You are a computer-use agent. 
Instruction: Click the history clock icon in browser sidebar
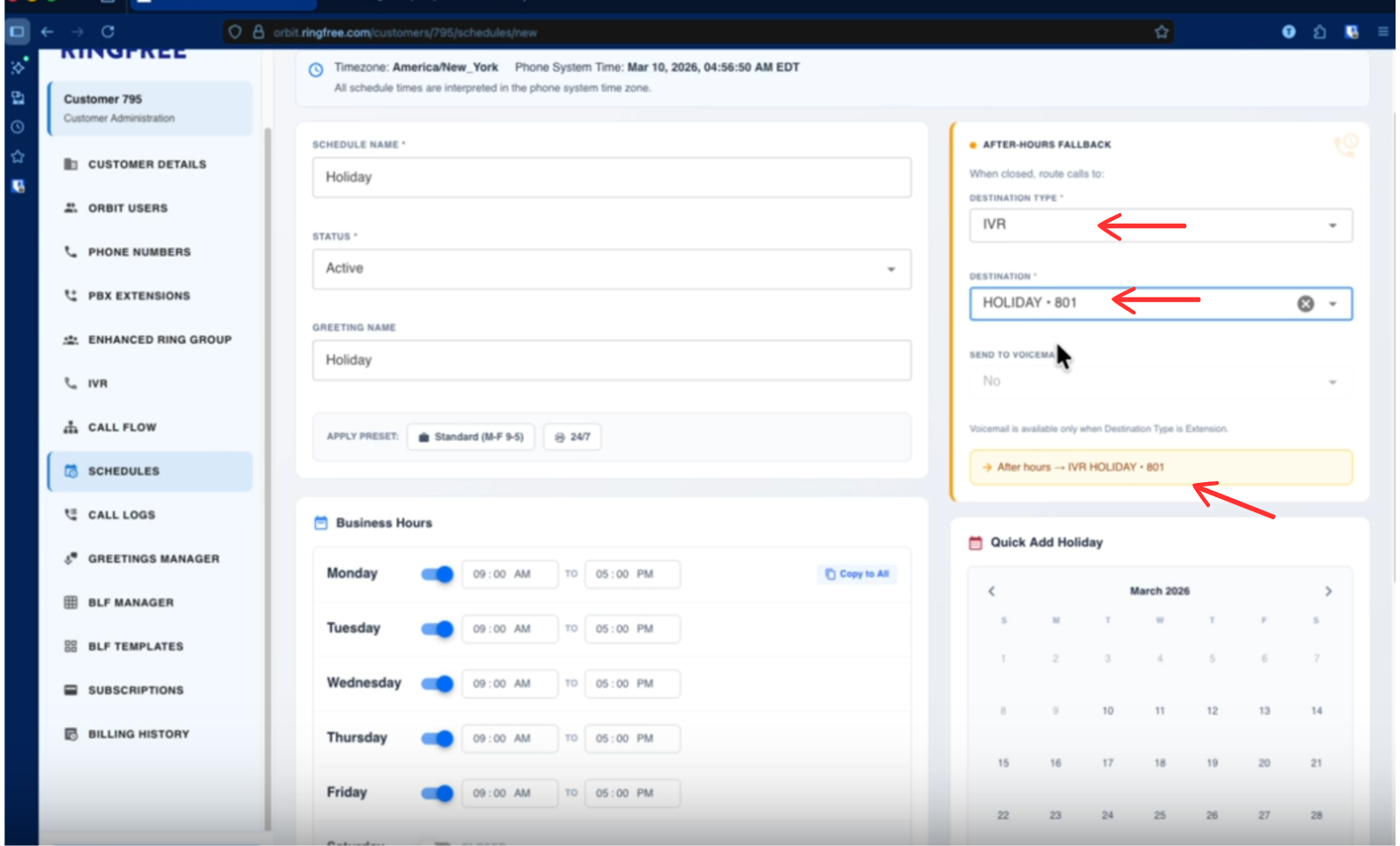click(x=17, y=127)
